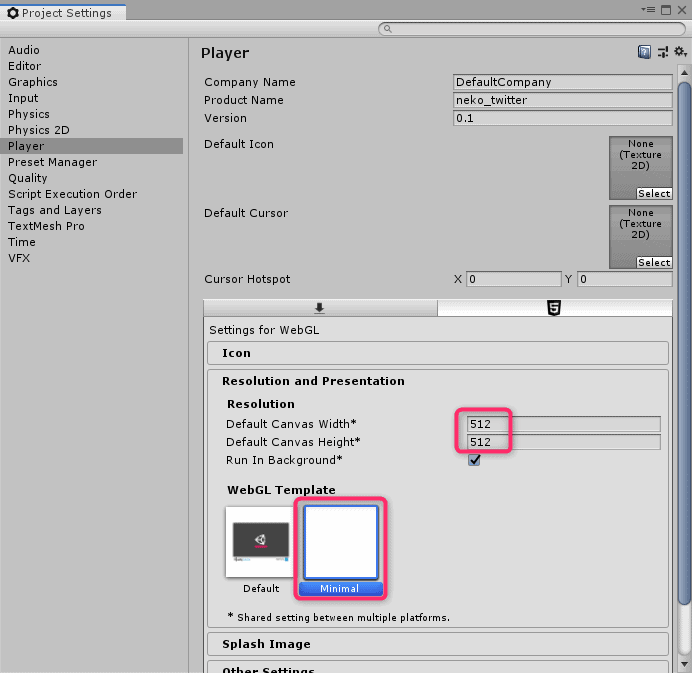Open the Player settings gear menu
The image size is (692, 673).
click(x=680, y=52)
